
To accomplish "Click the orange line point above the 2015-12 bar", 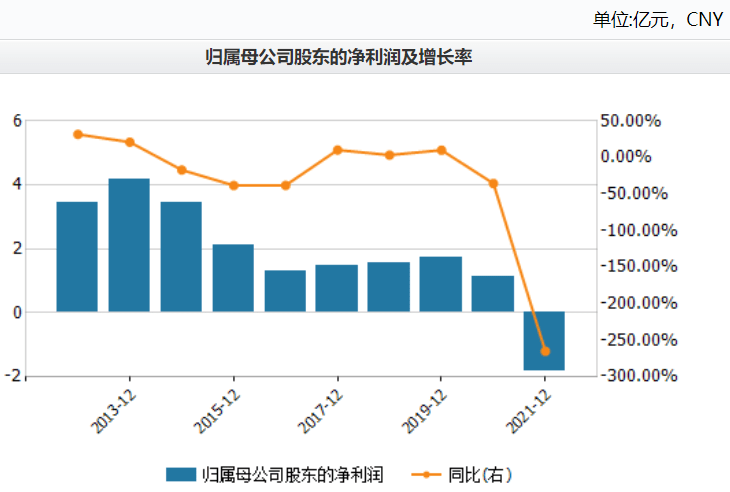I will click(x=233, y=185).
